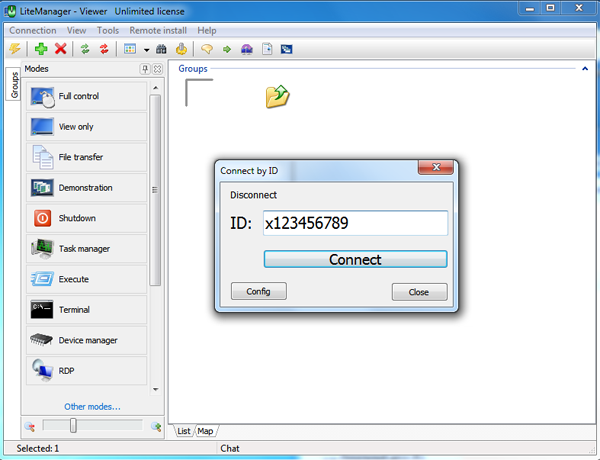Click the ID input field
This screenshot has height=460, width=600.
click(x=355, y=223)
